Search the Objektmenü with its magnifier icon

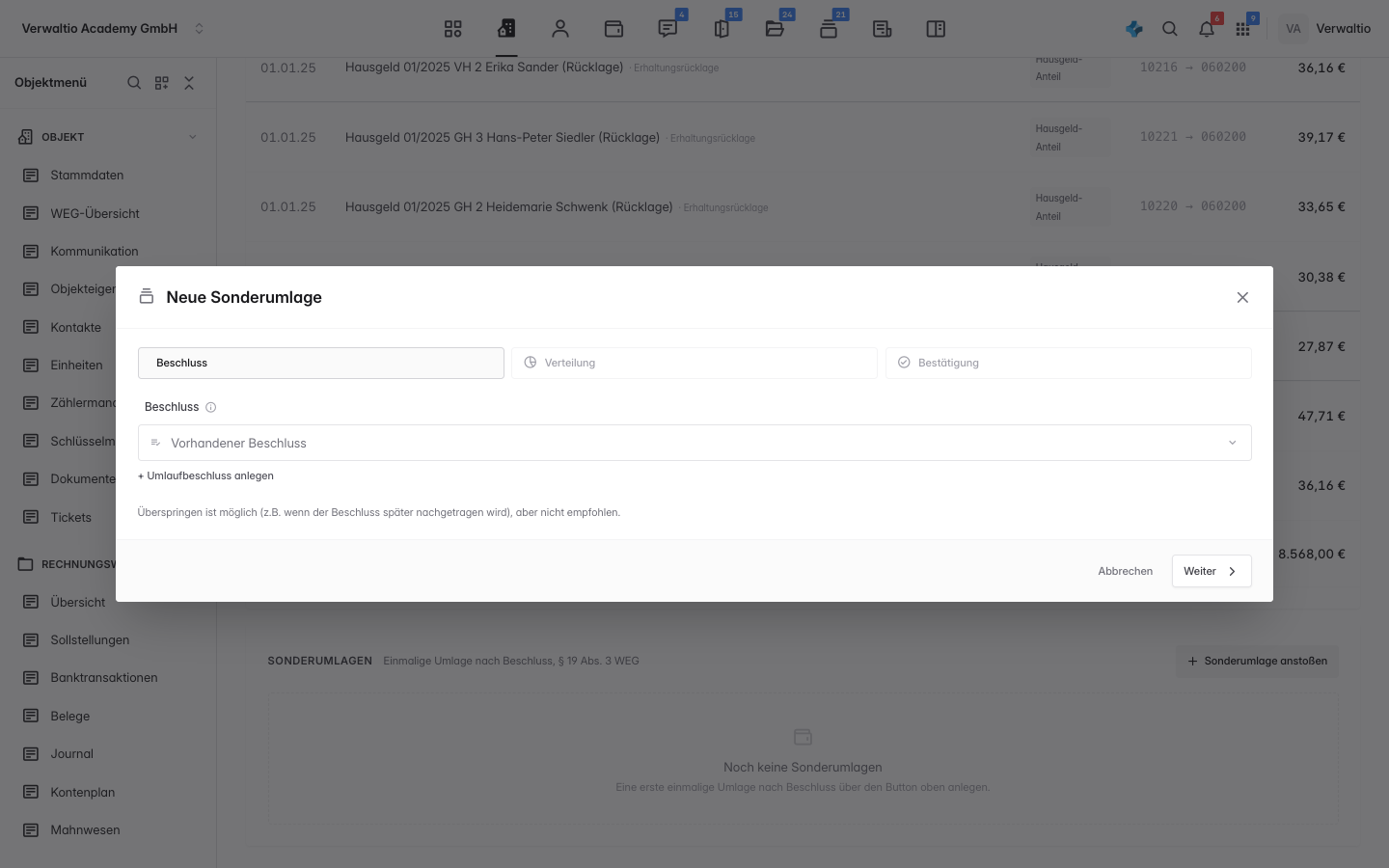coord(134,83)
